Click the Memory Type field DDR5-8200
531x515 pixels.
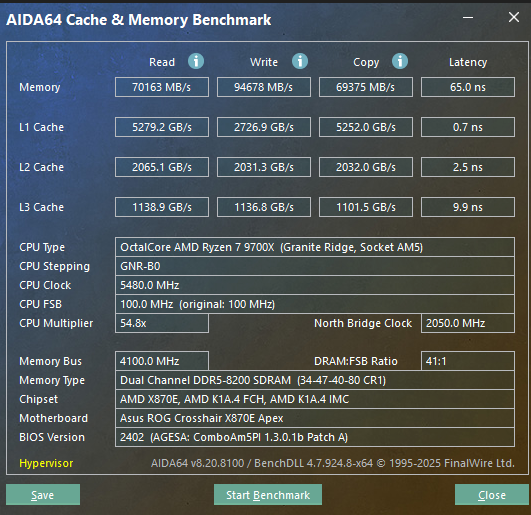click(x=315, y=380)
